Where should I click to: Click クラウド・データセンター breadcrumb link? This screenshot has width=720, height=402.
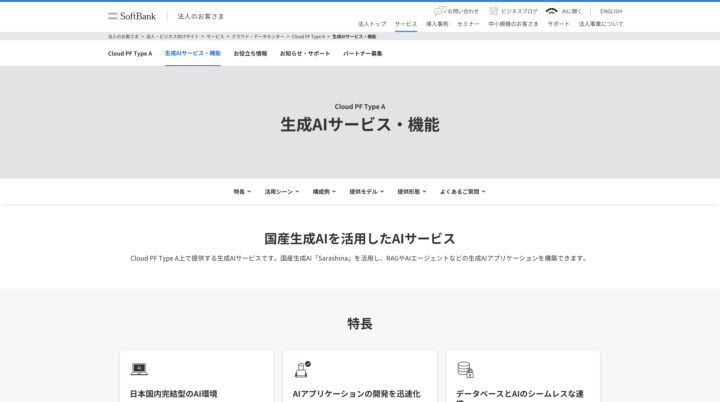pos(258,36)
